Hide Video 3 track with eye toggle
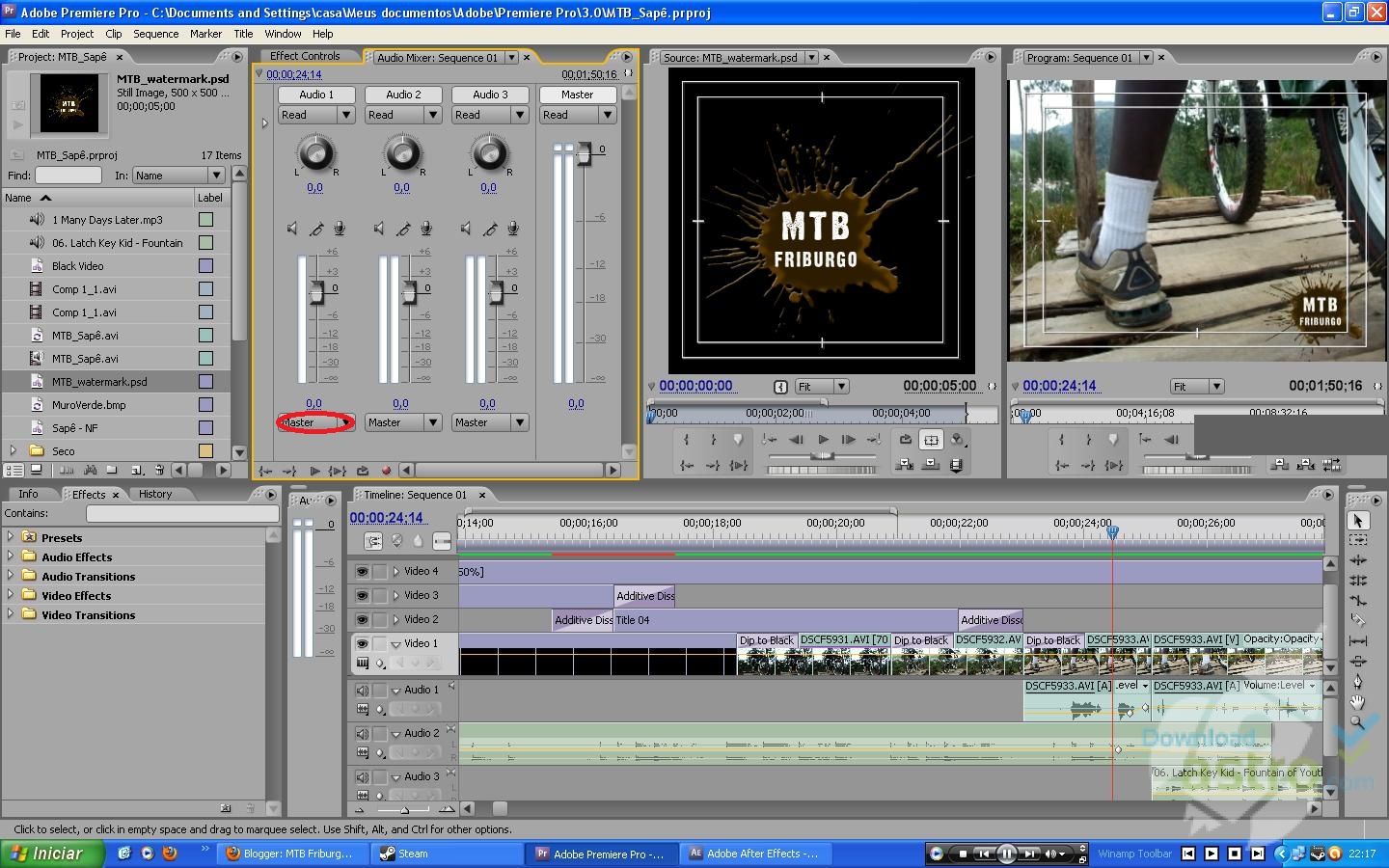Screen dimensions: 1389x868 (362, 595)
